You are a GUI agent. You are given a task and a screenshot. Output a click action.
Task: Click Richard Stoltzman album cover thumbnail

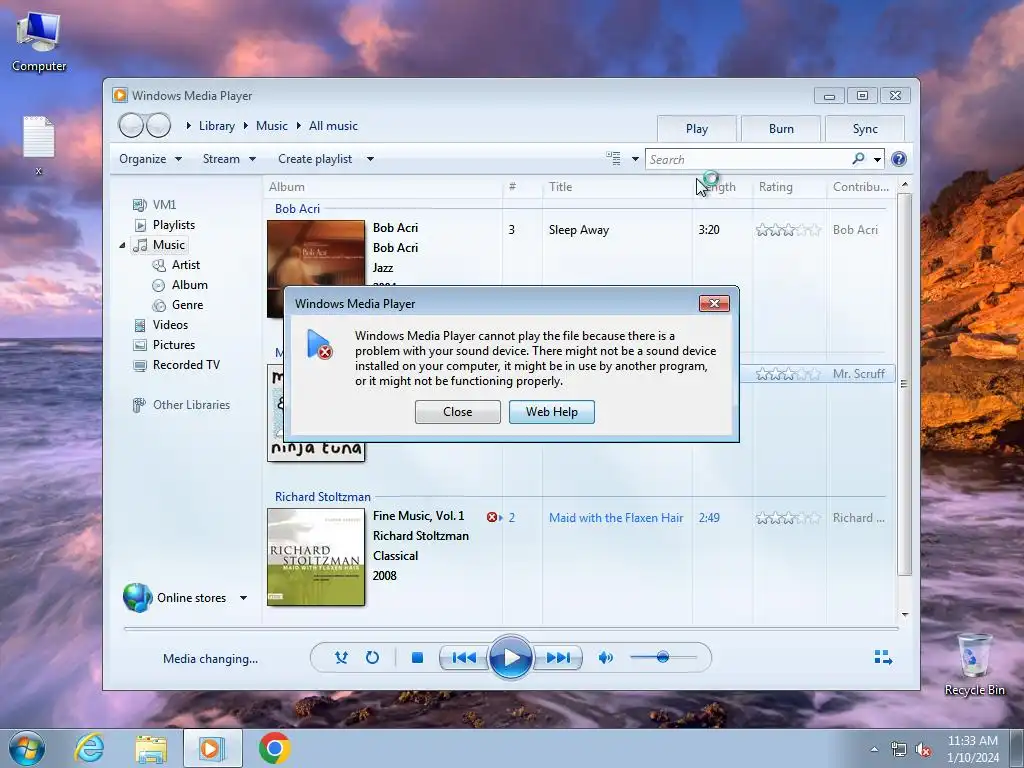(x=316, y=557)
